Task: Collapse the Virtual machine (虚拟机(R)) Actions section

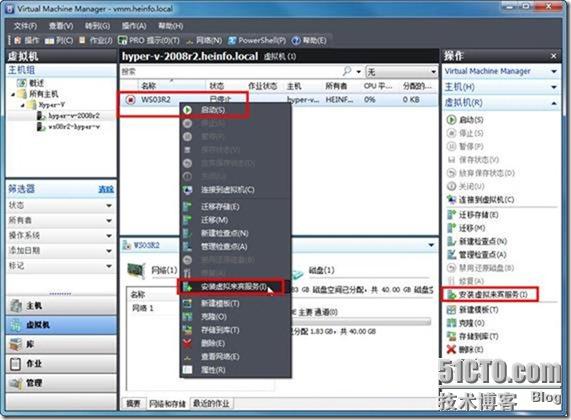Action: 554,103
